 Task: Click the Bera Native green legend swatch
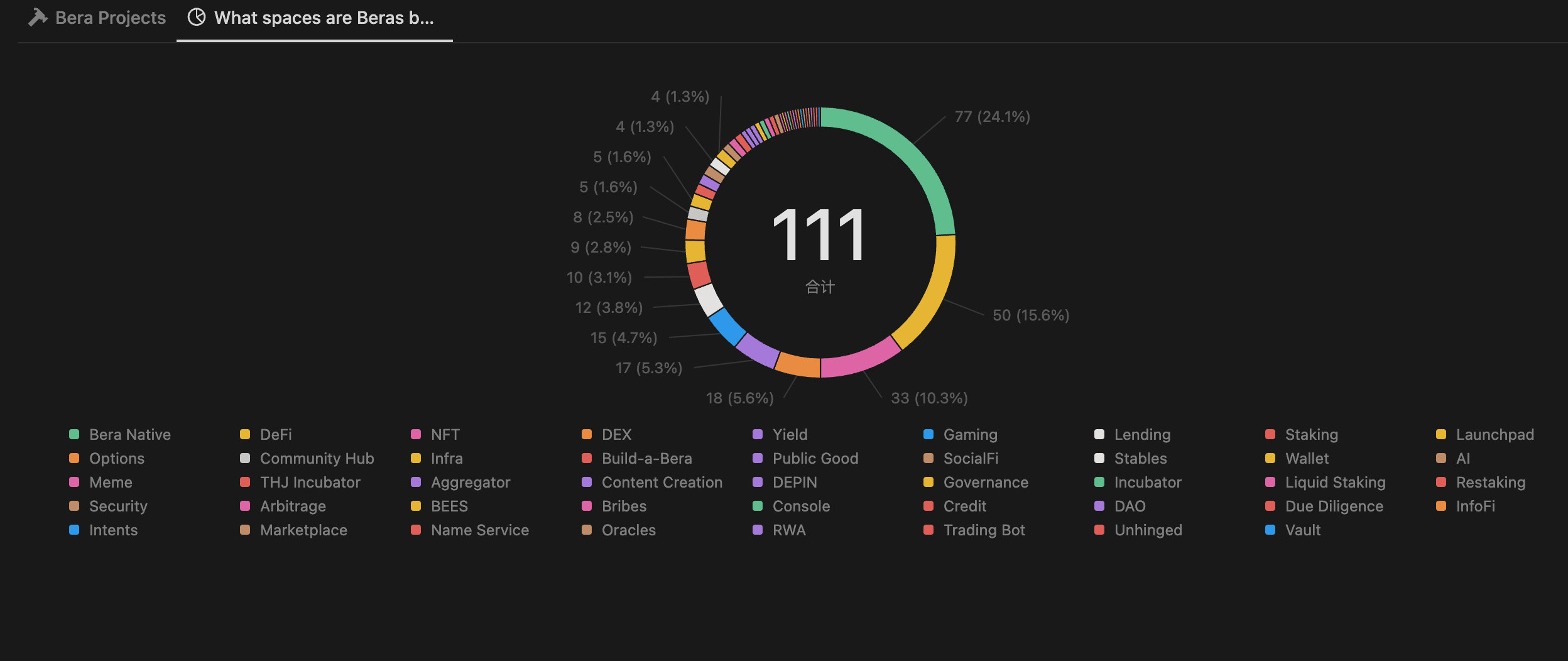pyautogui.click(x=74, y=434)
